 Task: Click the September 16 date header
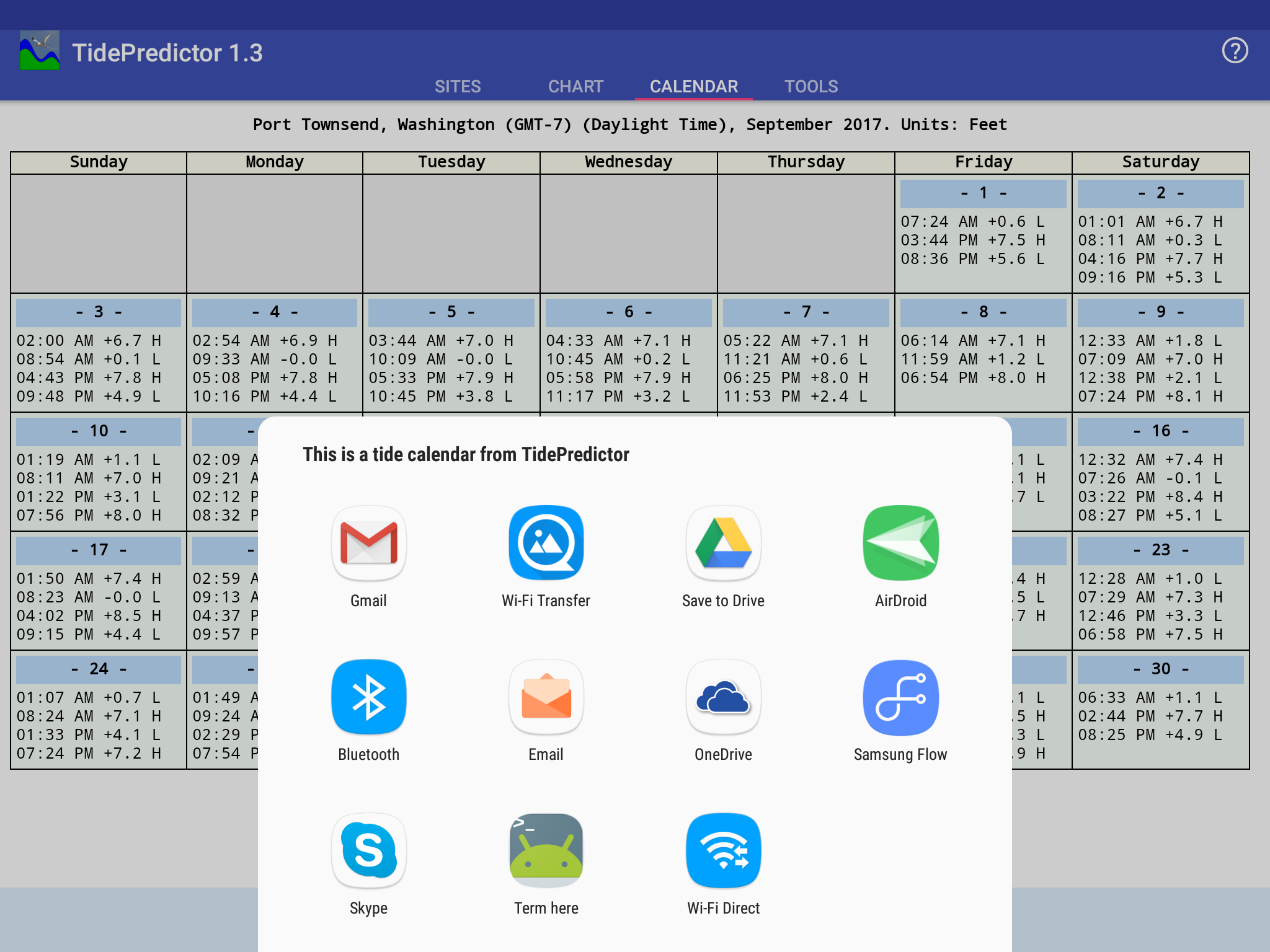pos(1160,431)
